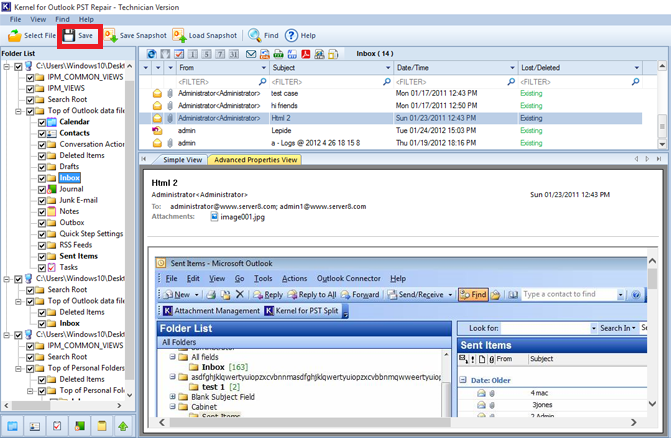Open the email with subject 'Lepide'

tap(281, 131)
